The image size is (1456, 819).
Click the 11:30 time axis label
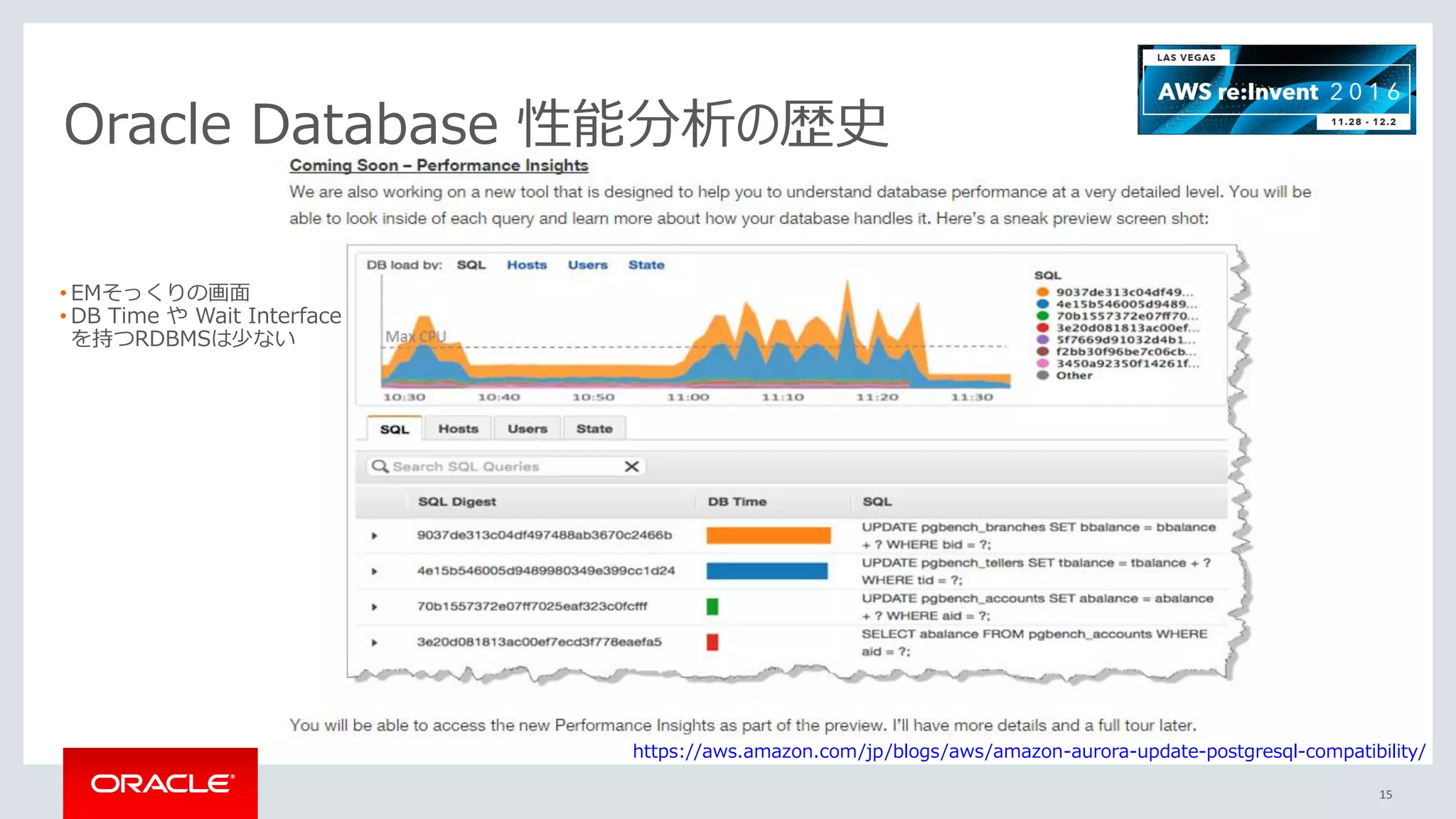(x=972, y=397)
